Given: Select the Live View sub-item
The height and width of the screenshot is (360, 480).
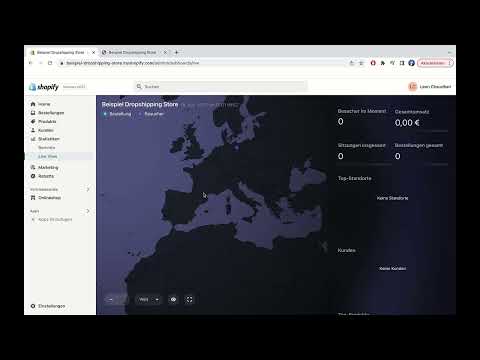Looking at the screenshot, I should (48, 156).
